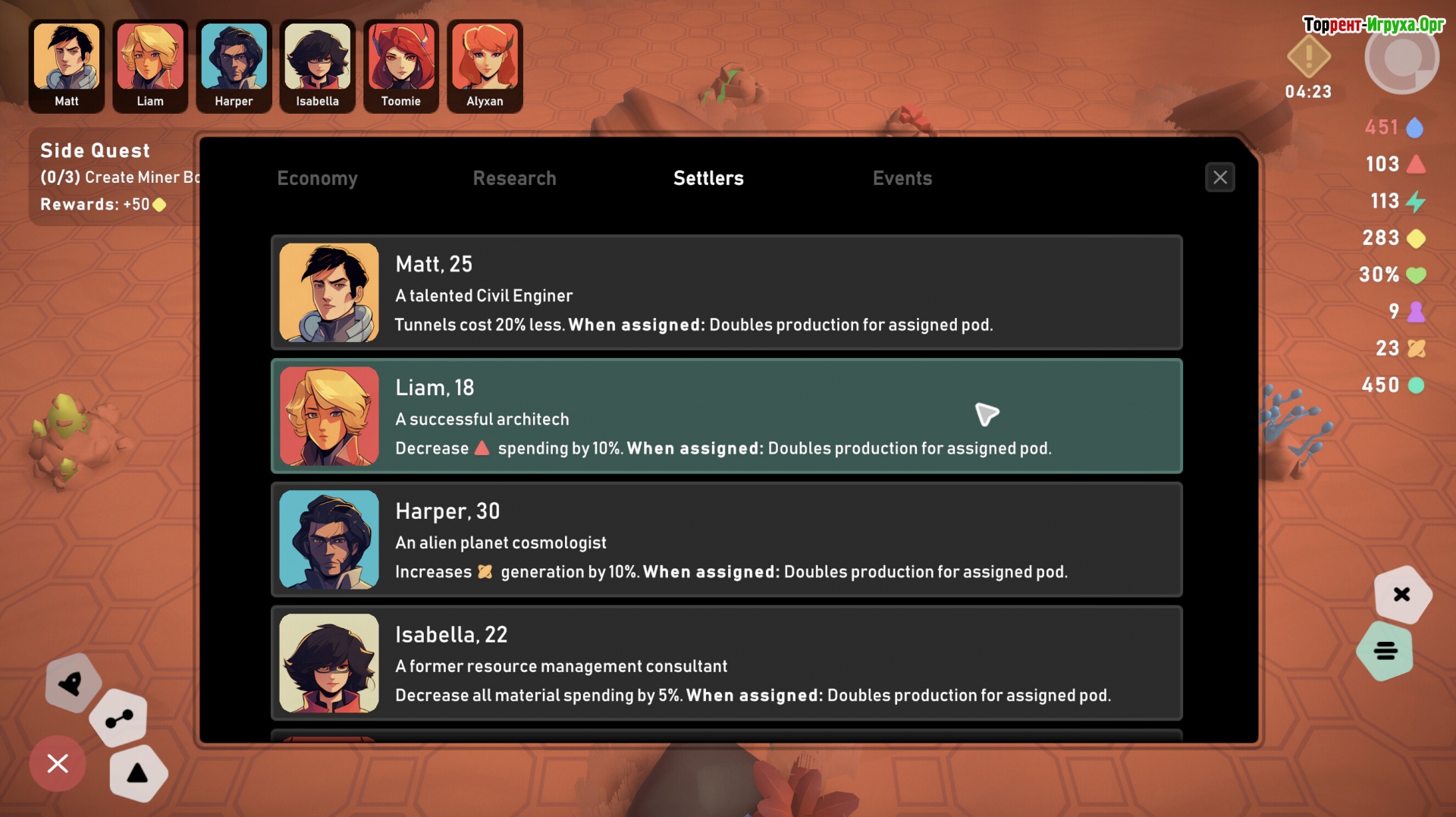
Task: Click the blue water resource icon
Action: pos(1415,127)
